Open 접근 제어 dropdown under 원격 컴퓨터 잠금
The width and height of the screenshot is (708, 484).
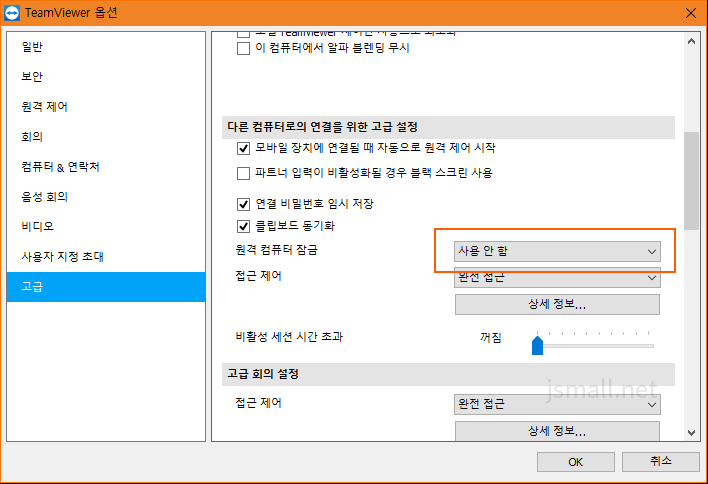pyautogui.click(x=557, y=278)
